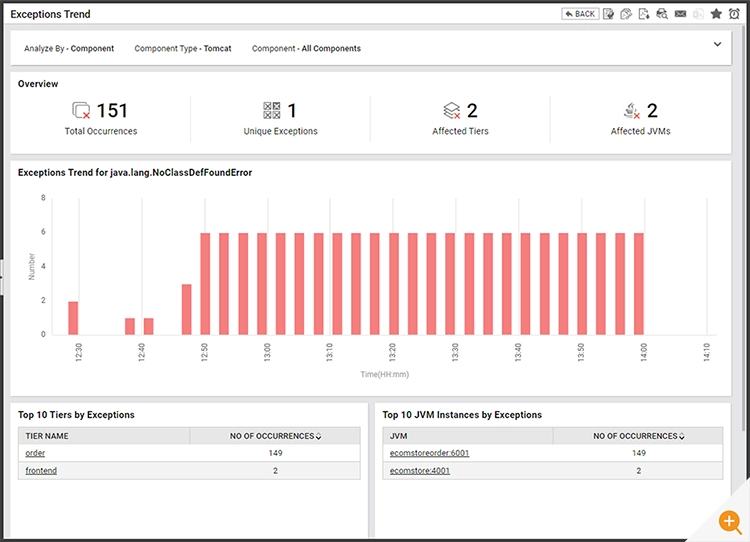Click the Top 10 Tiers by Exceptions heading
The width and height of the screenshot is (750, 542).
pos(76,415)
